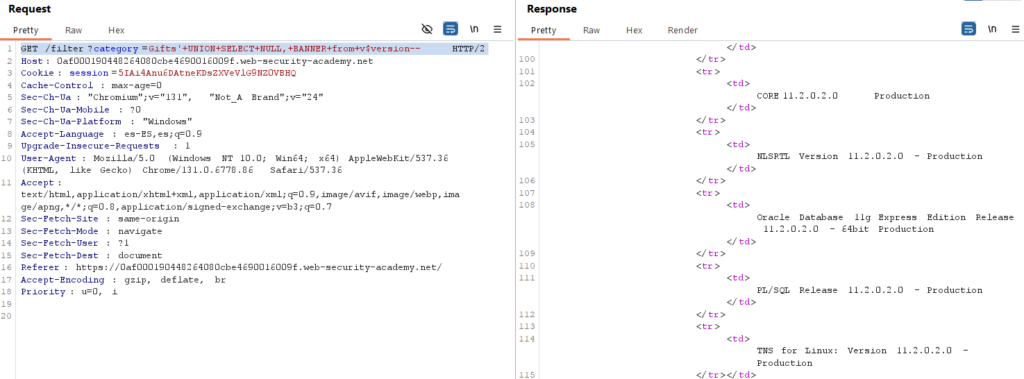
Task: Click the Sec-Fetch-Dest document line
Action: [91, 255]
